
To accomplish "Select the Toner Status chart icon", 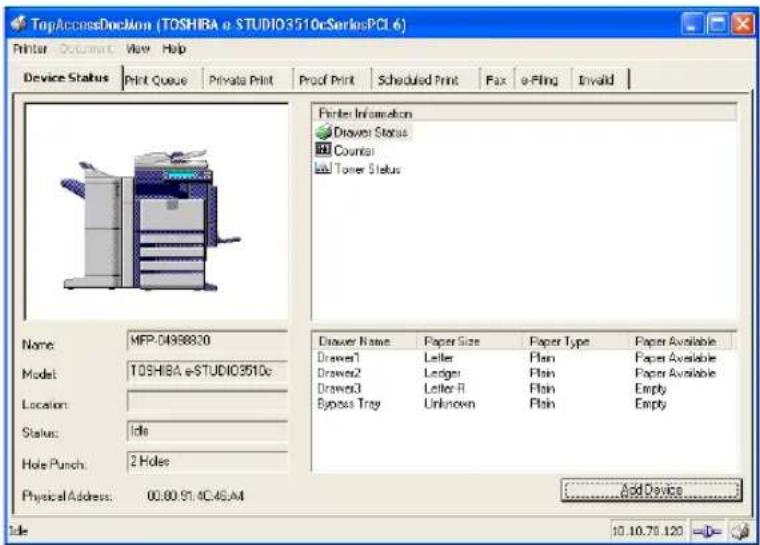I will [323, 168].
